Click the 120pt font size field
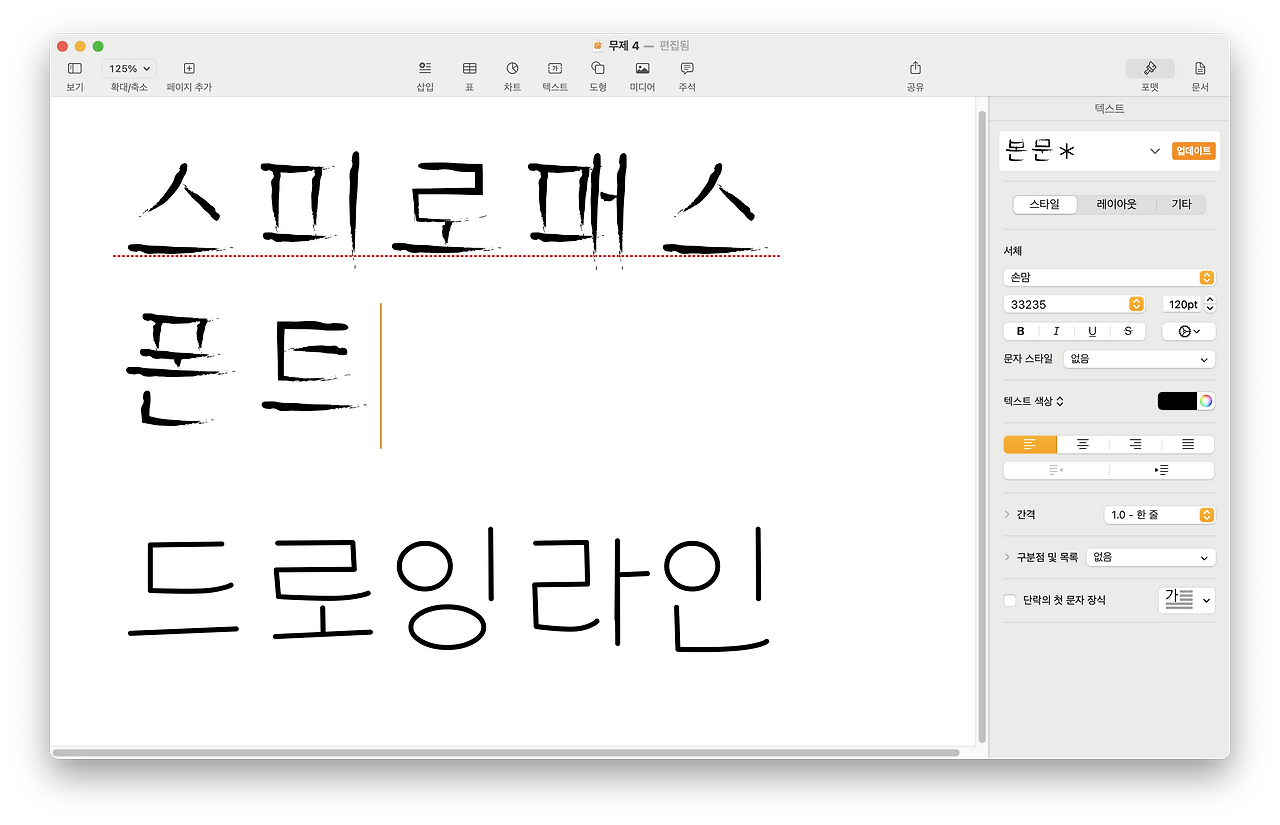The image size is (1280, 825). coord(1182,304)
